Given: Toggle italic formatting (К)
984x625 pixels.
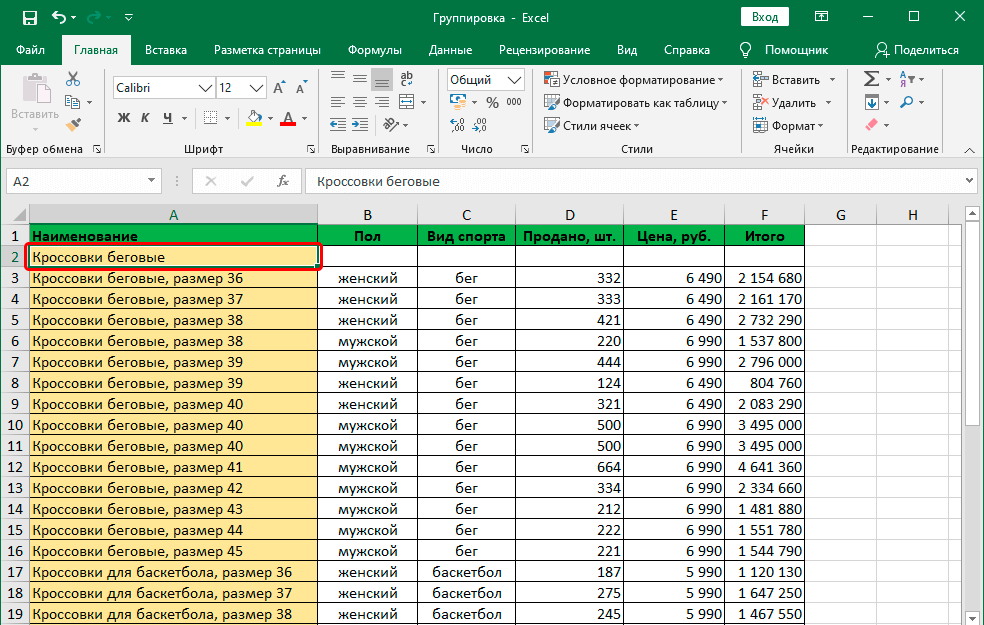Looking at the screenshot, I should tap(145, 118).
